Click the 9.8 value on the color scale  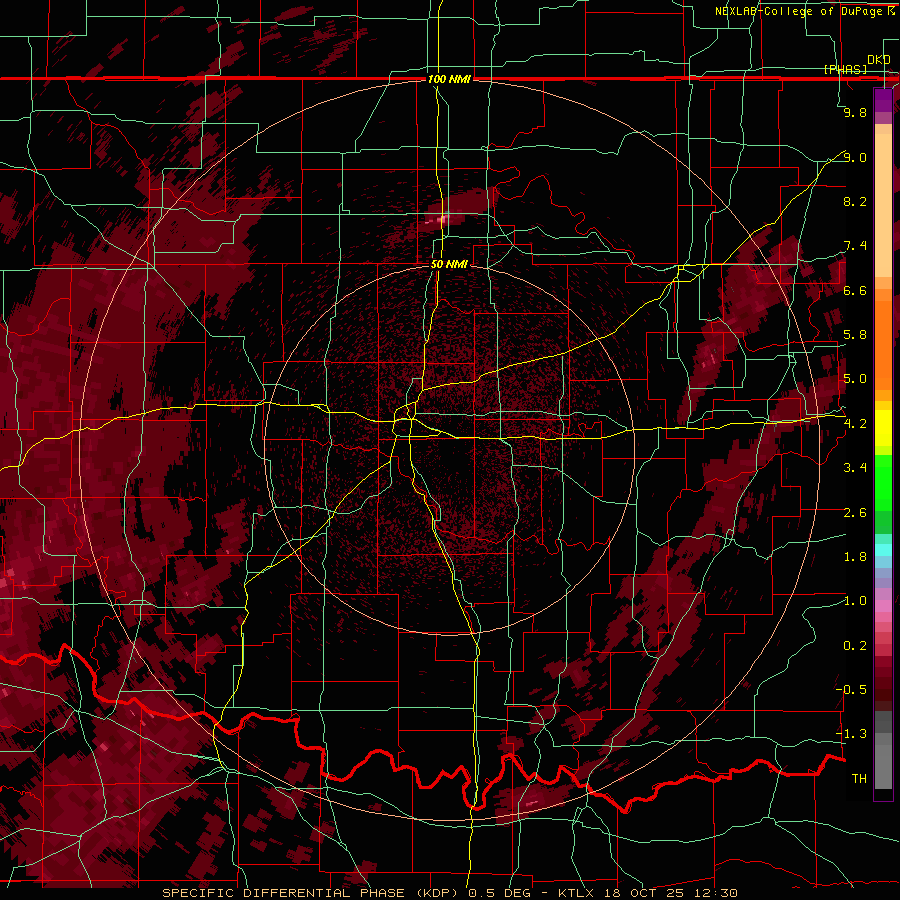855,112
